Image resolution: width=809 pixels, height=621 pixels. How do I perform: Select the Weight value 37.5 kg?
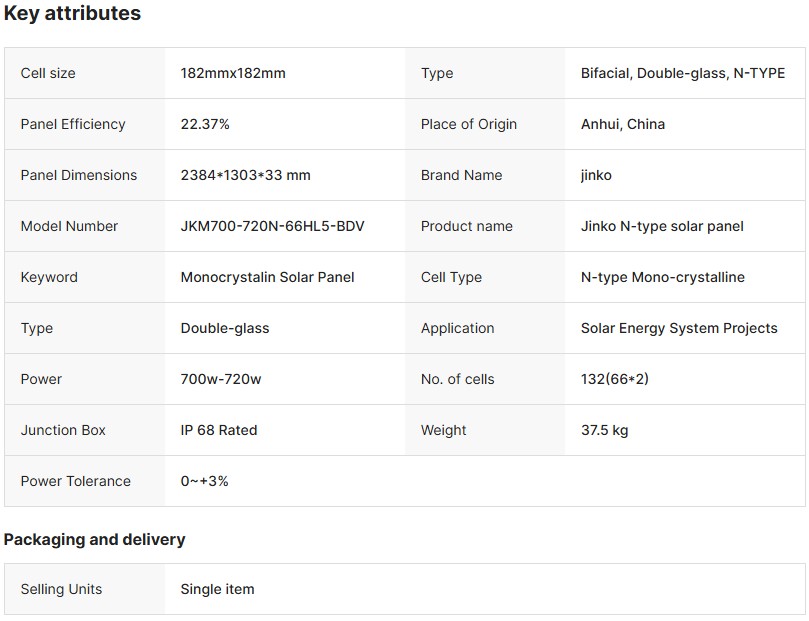[605, 430]
